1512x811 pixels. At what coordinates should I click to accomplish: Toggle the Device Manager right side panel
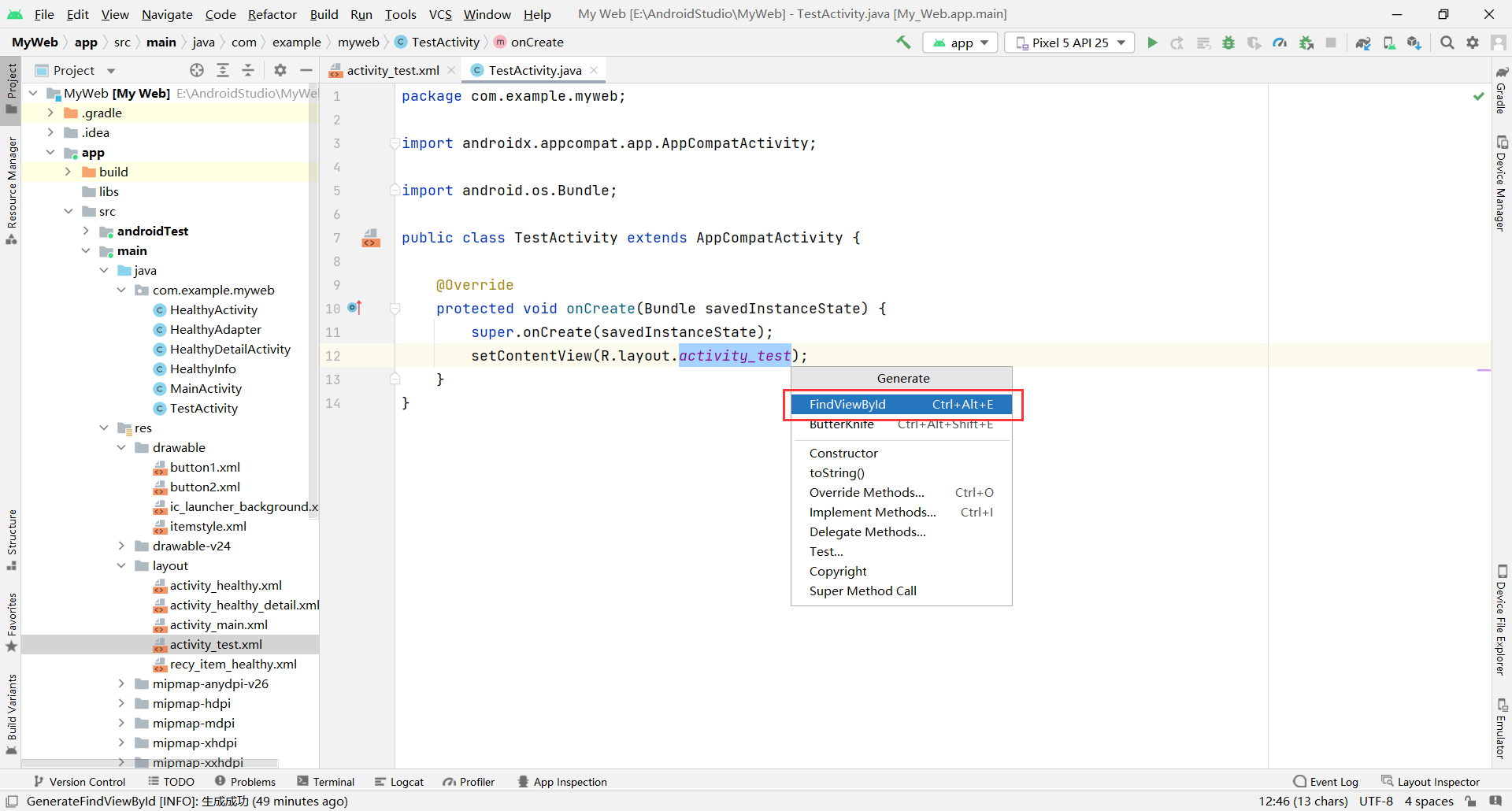click(x=1501, y=183)
